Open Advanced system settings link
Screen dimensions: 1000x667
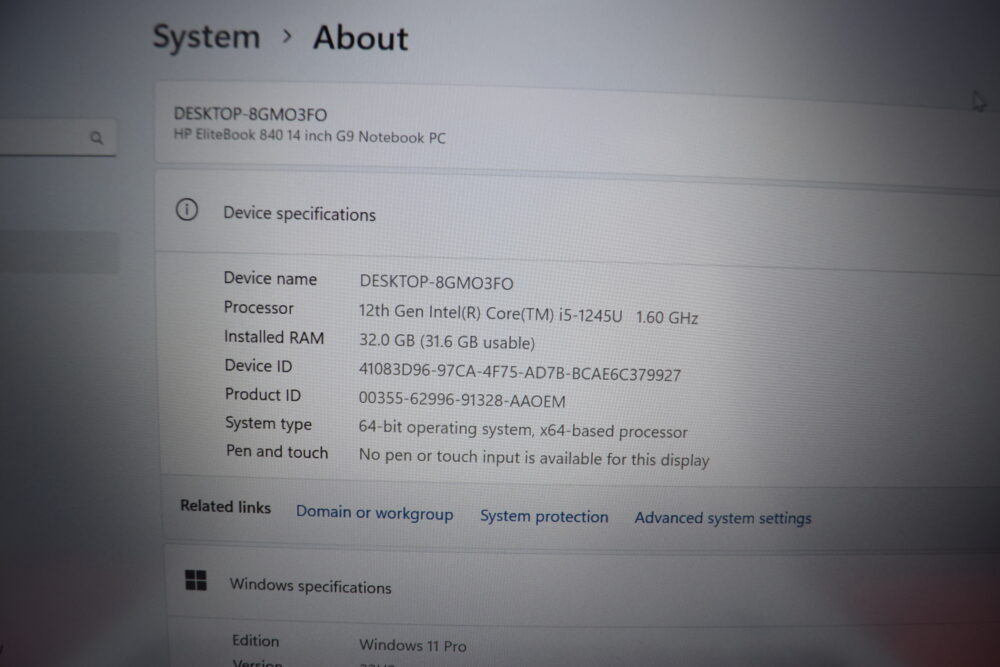(x=723, y=518)
